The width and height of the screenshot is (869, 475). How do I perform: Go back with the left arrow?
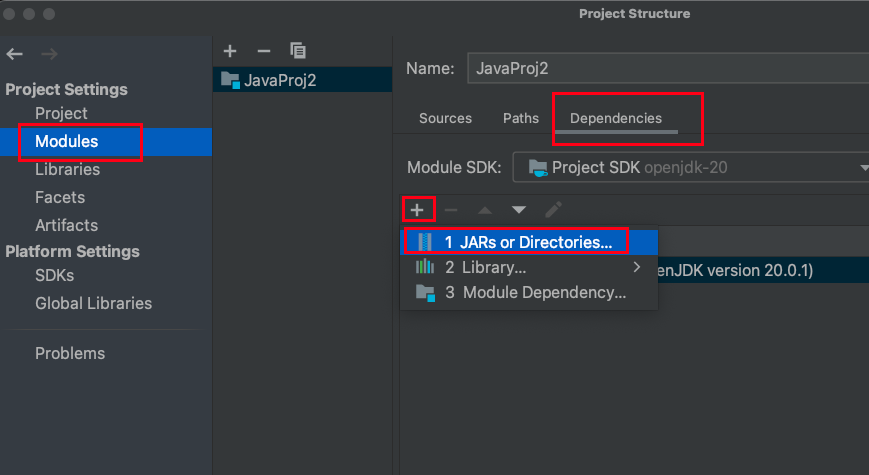tap(14, 54)
